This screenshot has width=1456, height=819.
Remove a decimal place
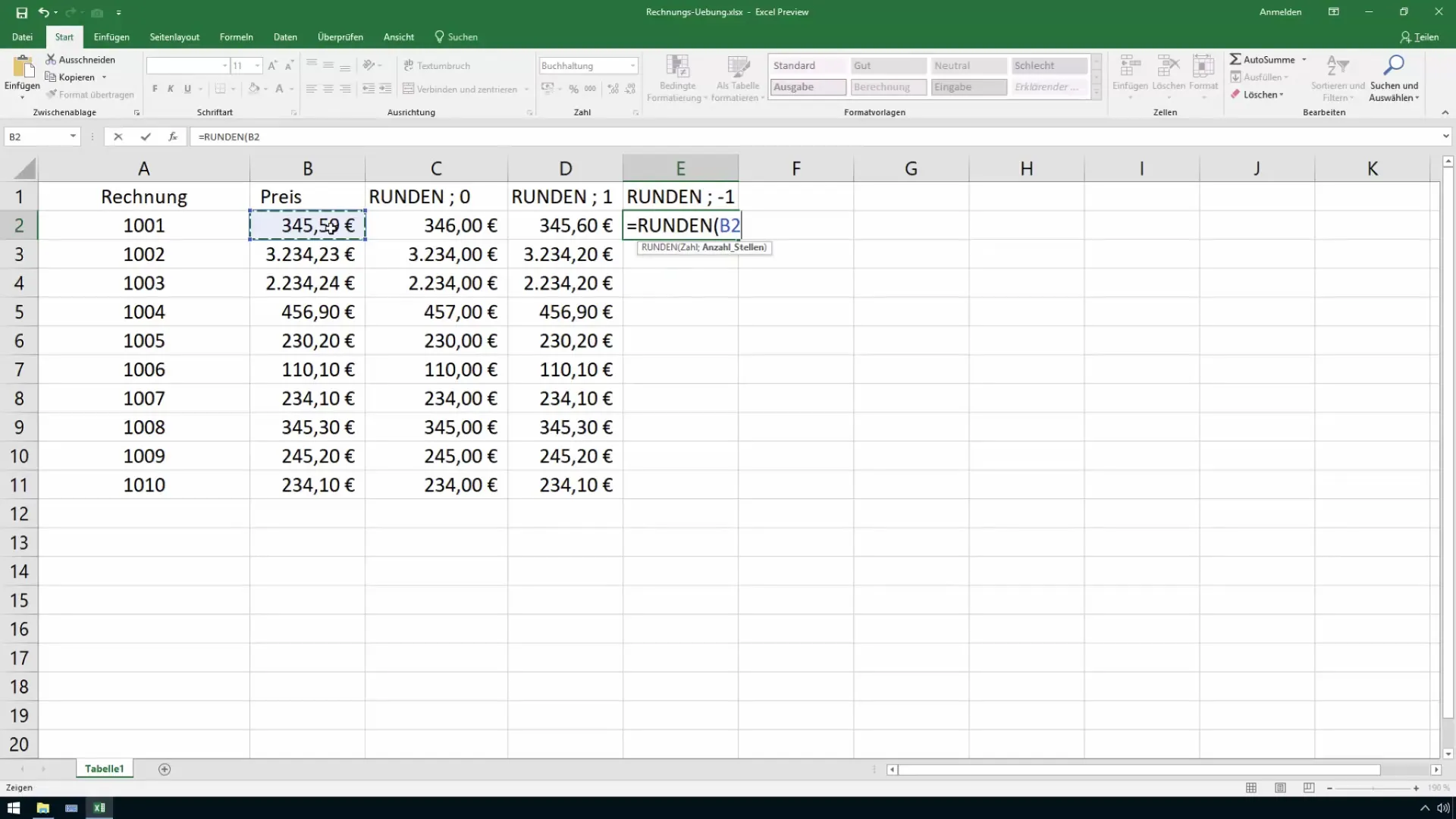(x=629, y=89)
